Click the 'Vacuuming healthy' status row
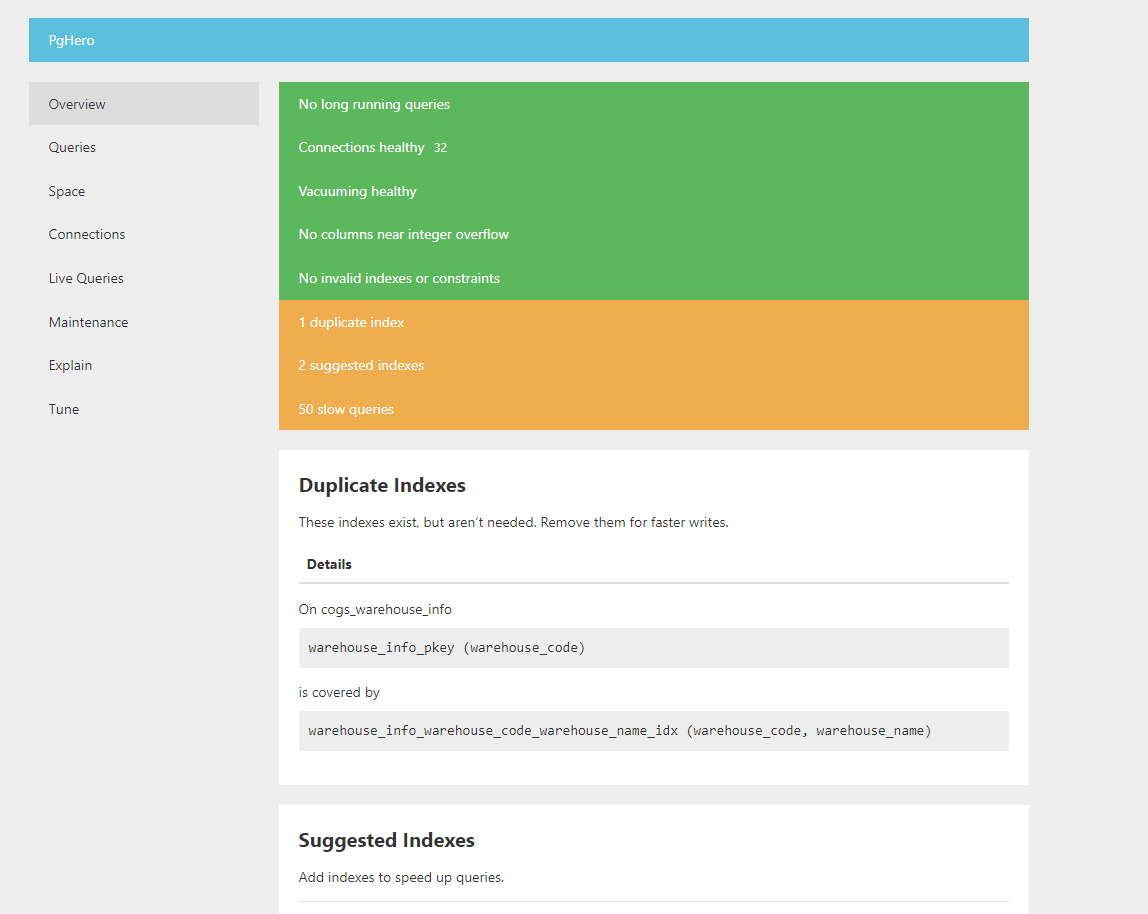This screenshot has height=914, width=1148. 357,191
